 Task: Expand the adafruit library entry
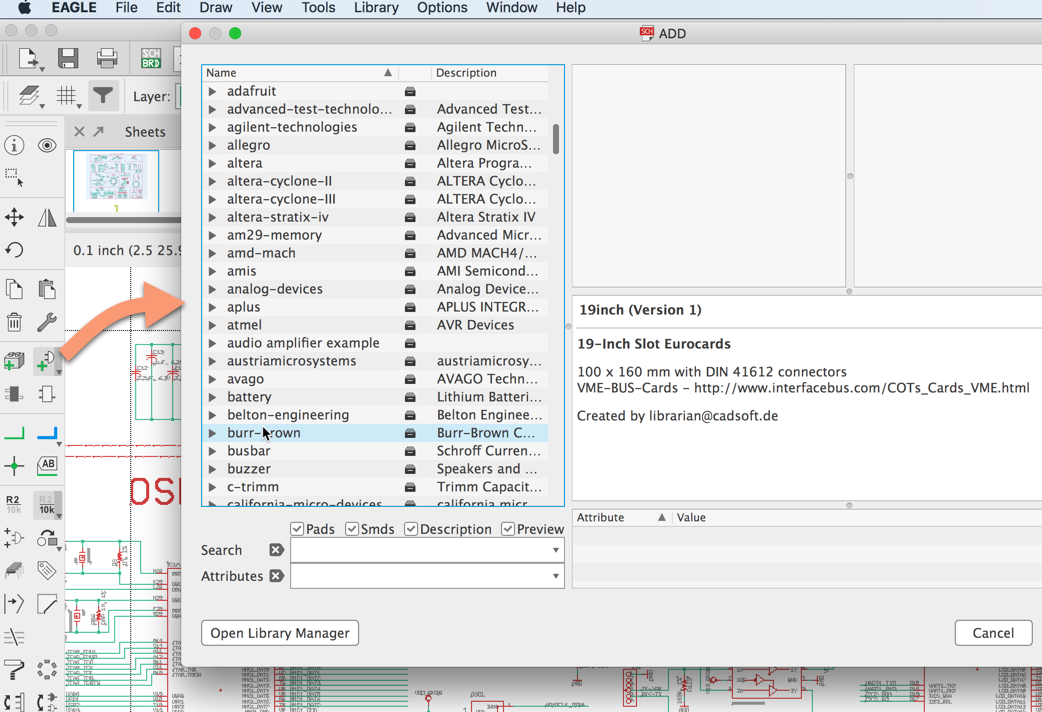coord(212,91)
